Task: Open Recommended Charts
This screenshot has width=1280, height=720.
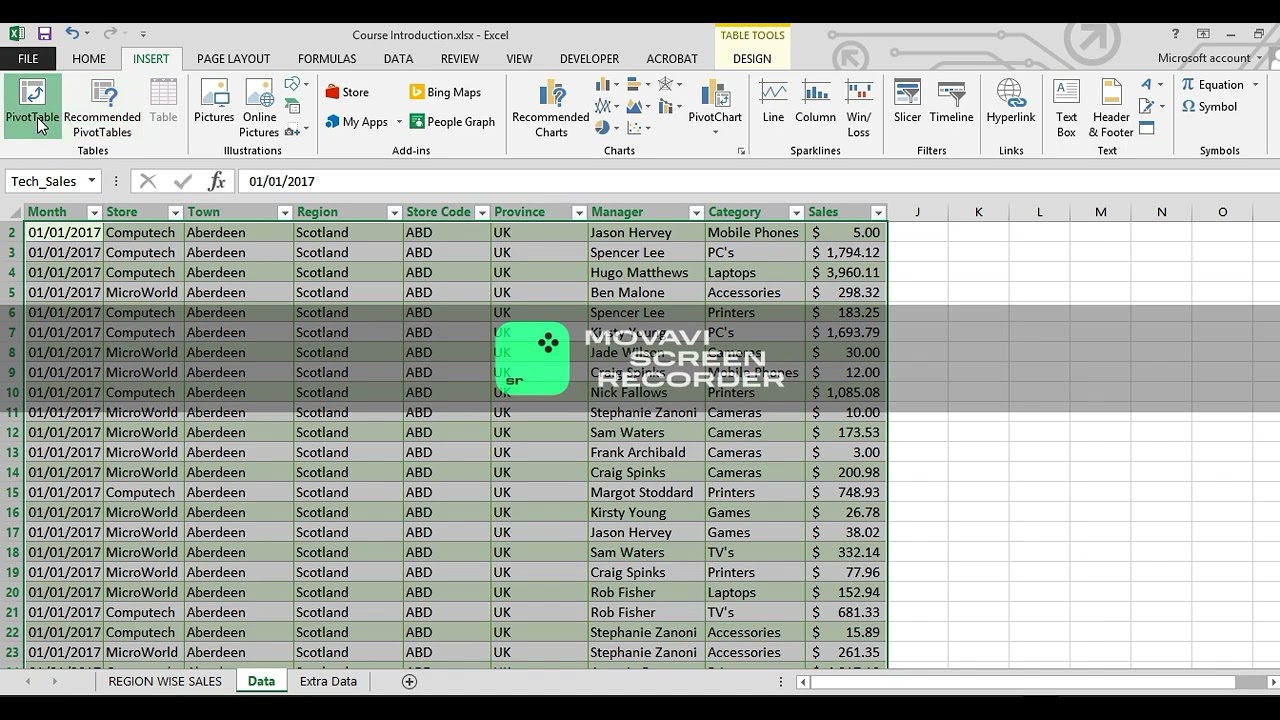Action: click(x=551, y=107)
